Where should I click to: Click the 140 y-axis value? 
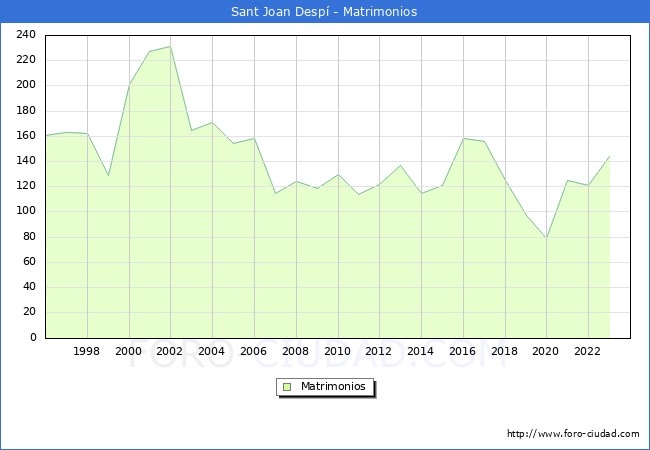pos(26,161)
